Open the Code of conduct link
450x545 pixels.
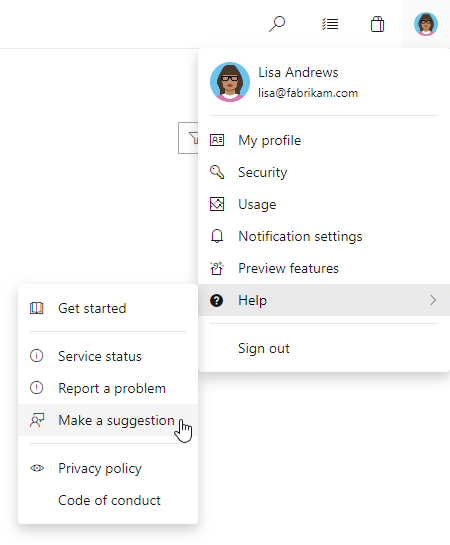coord(108,500)
